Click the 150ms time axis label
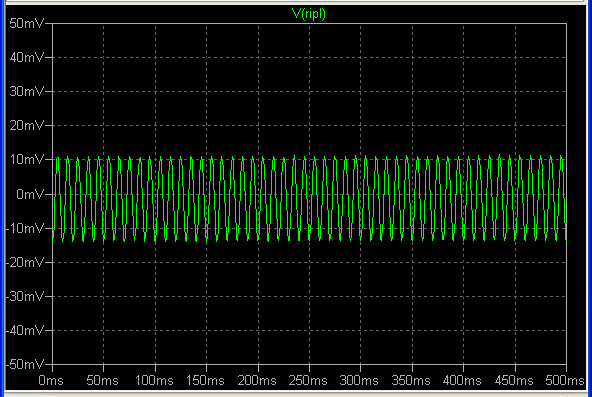The width and height of the screenshot is (592, 397). point(205,380)
